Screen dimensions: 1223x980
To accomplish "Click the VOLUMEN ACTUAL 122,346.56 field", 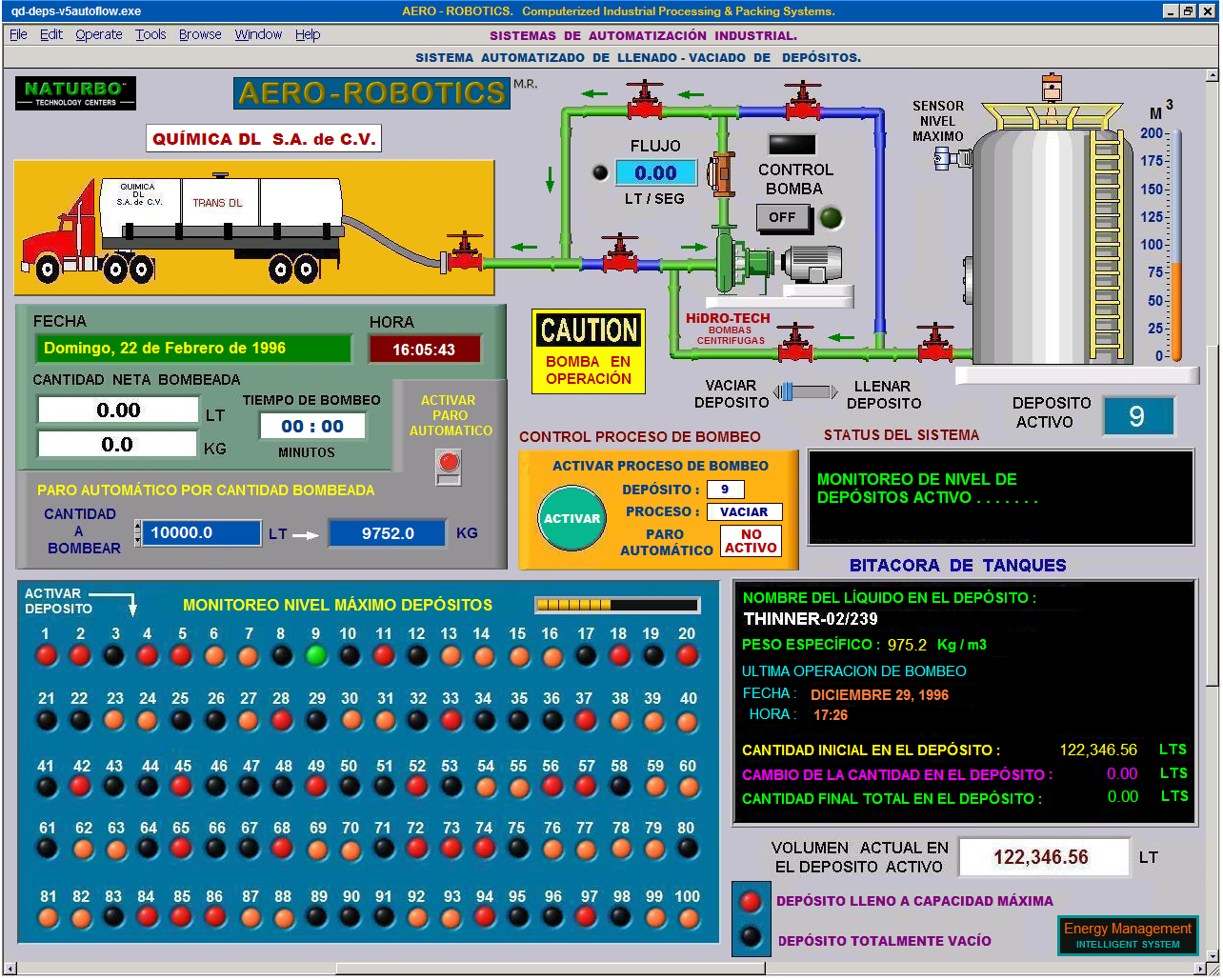I will [1044, 857].
